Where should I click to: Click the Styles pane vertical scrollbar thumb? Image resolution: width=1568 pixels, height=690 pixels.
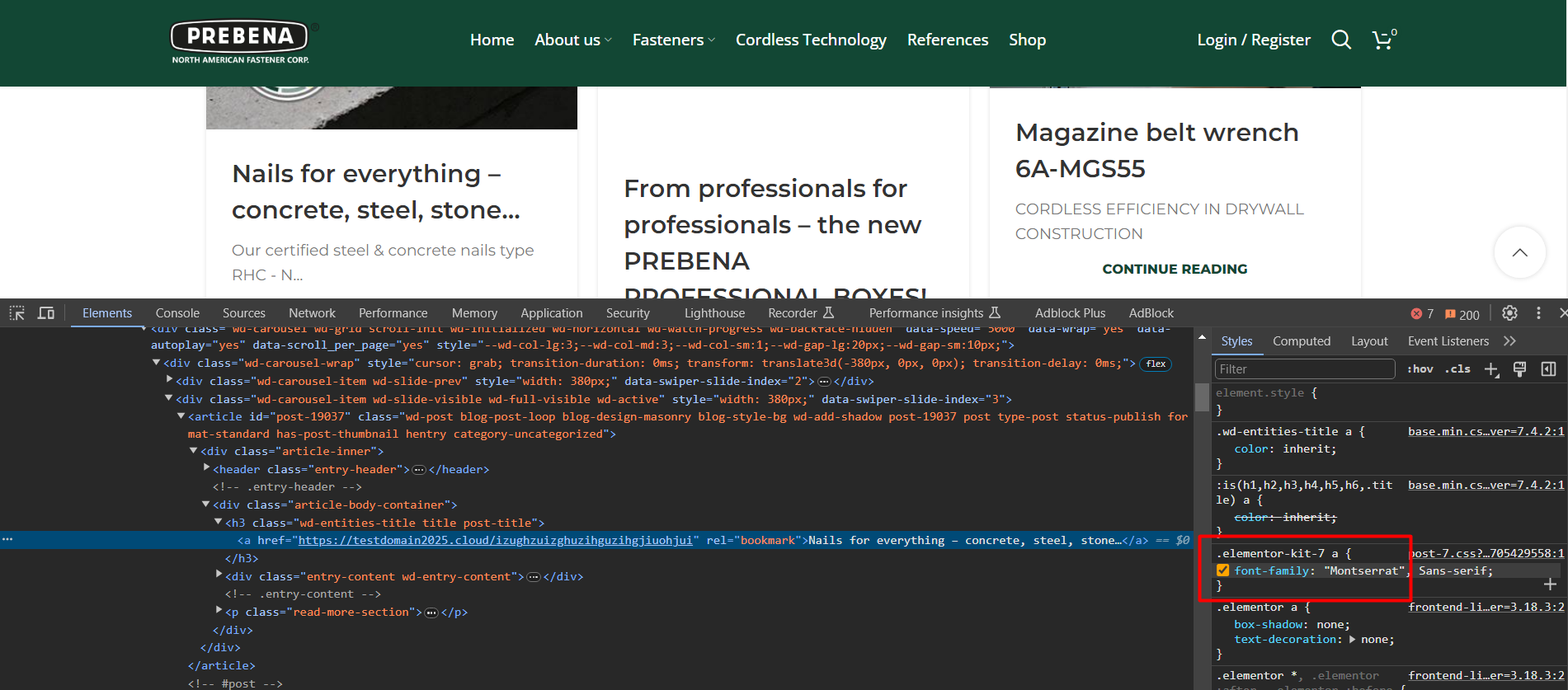pyautogui.click(x=1202, y=398)
